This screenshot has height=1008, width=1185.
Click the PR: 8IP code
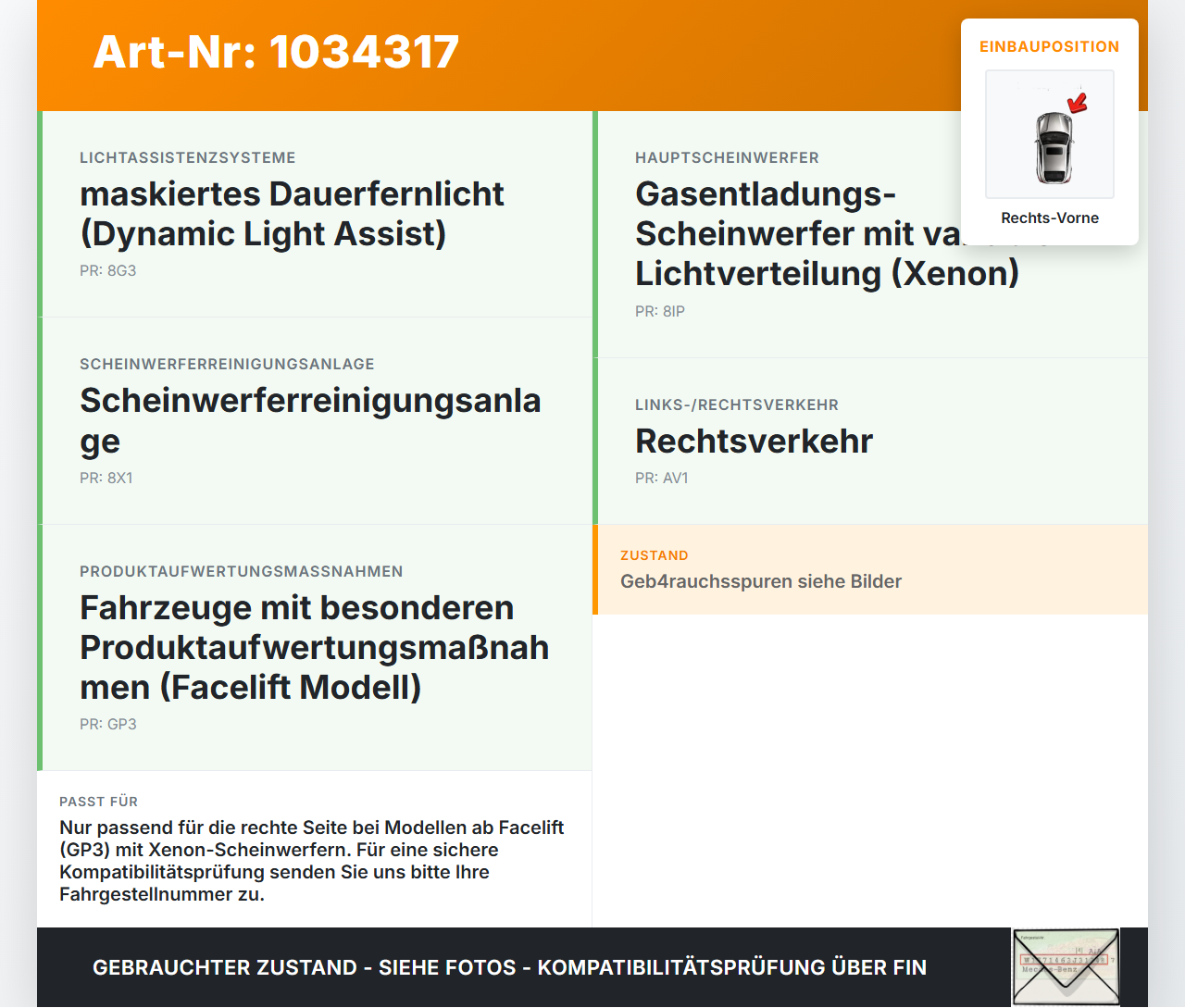pos(660,311)
